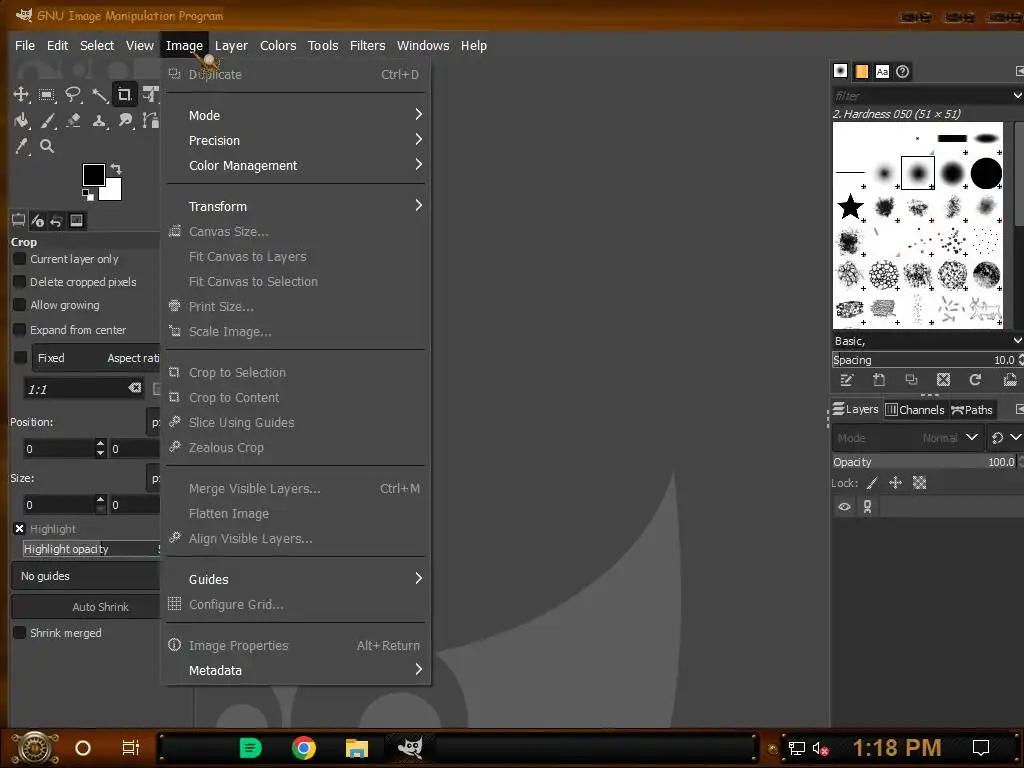Select the Paths tool
The width and height of the screenshot is (1024, 768).
[150, 121]
